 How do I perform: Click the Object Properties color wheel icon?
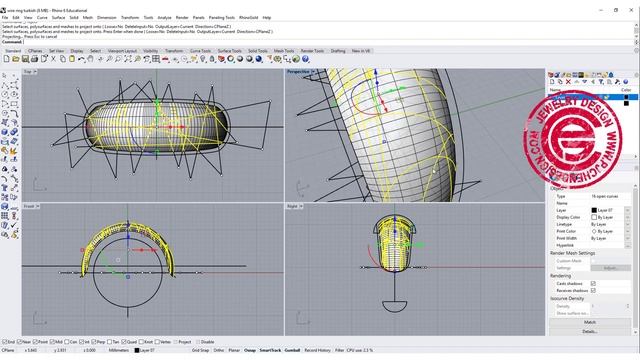(x=231, y=59)
